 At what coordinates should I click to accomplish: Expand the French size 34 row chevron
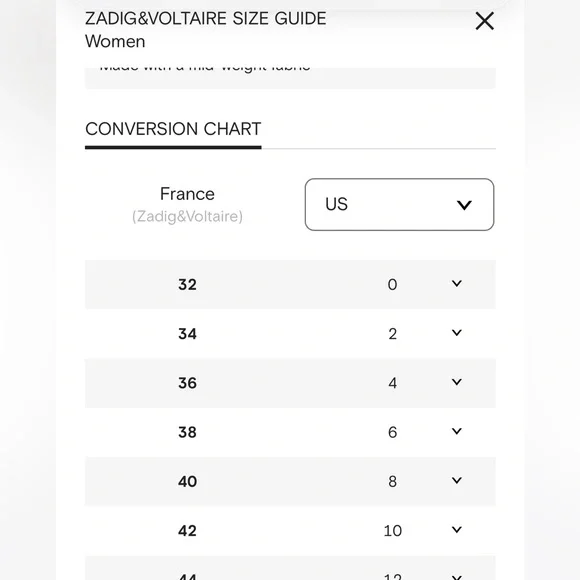click(457, 333)
